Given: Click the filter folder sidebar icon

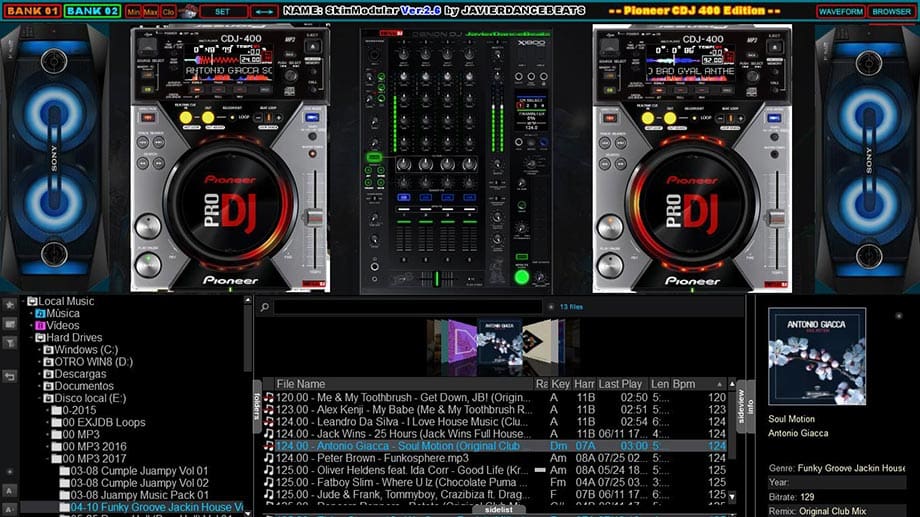Looking at the screenshot, I should [9, 343].
